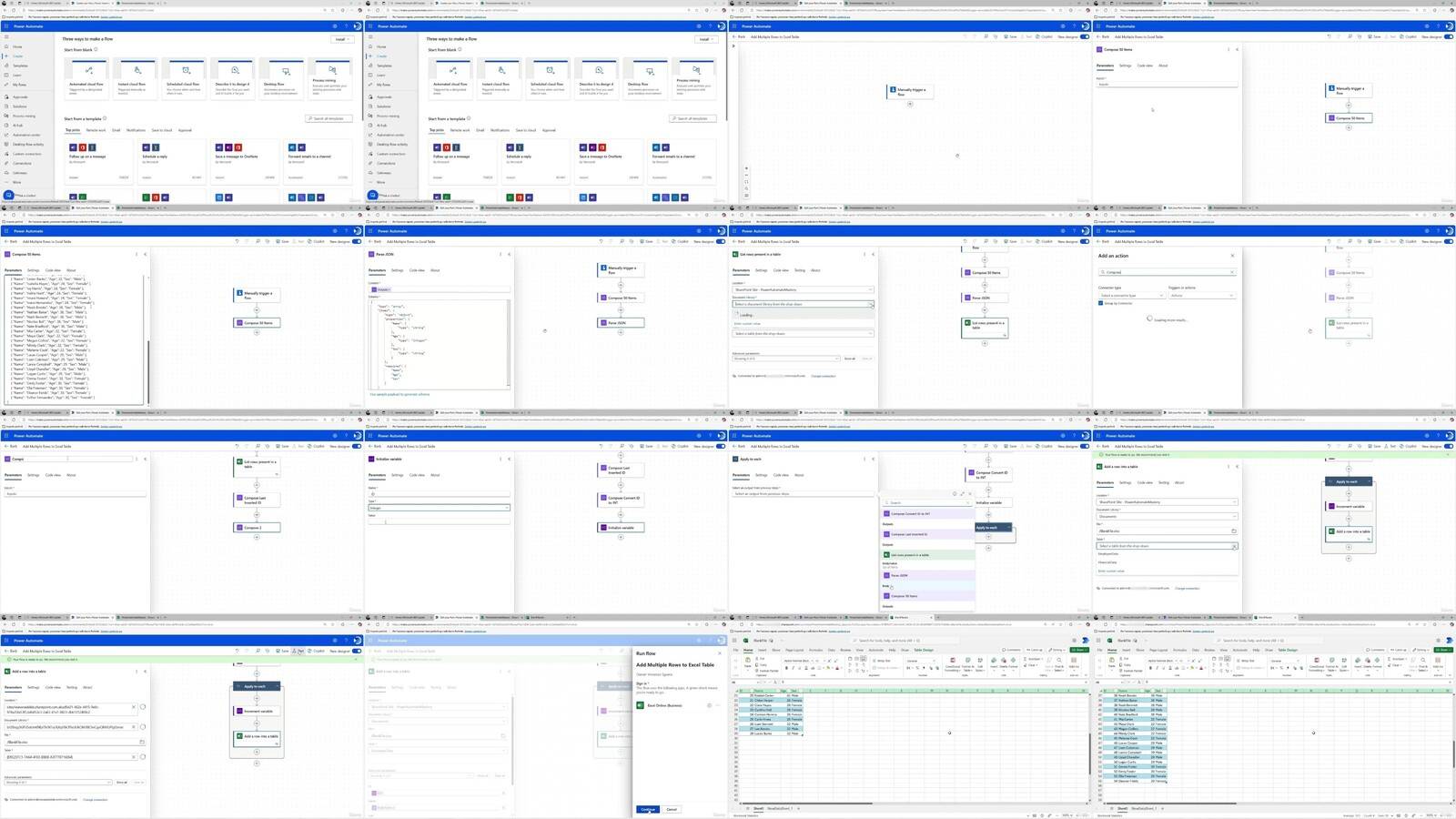Select the Compose 2 node on the canvas
1456x819 pixels.
click(x=257, y=527)
